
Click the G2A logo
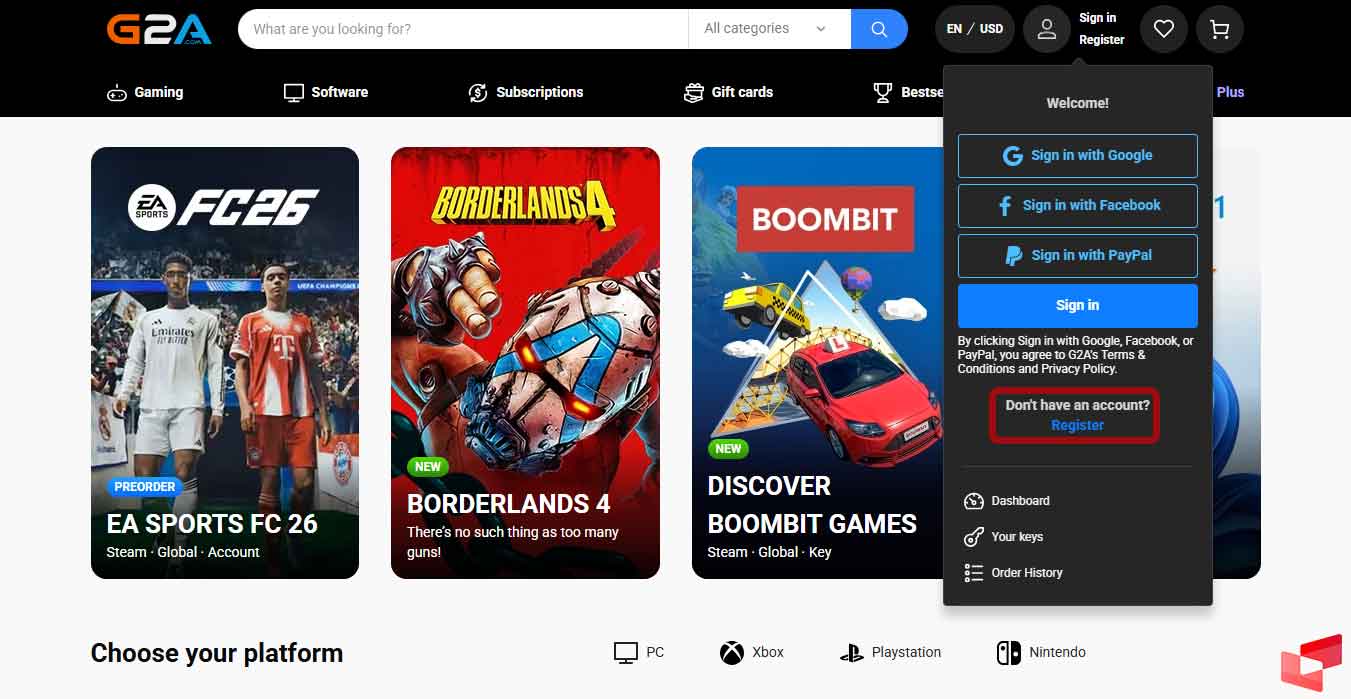click(x=159, y=29)
